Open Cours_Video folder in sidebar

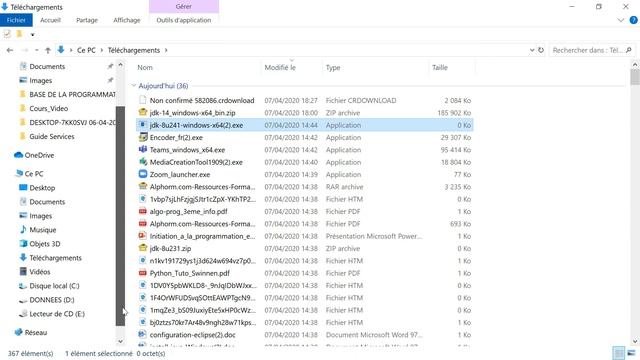(x=48, y=109)
